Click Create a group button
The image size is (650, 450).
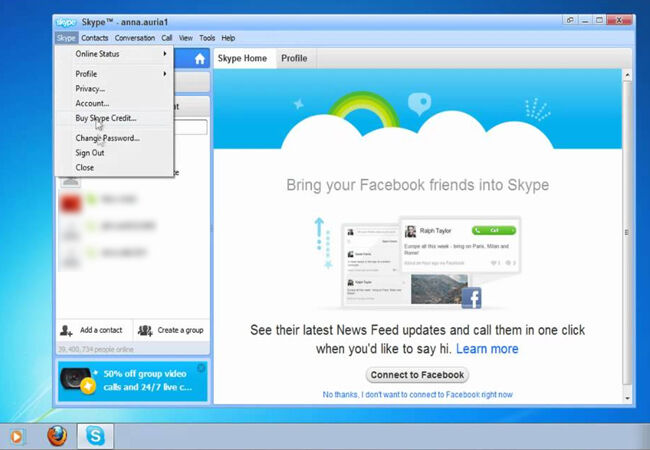[171, 330]
